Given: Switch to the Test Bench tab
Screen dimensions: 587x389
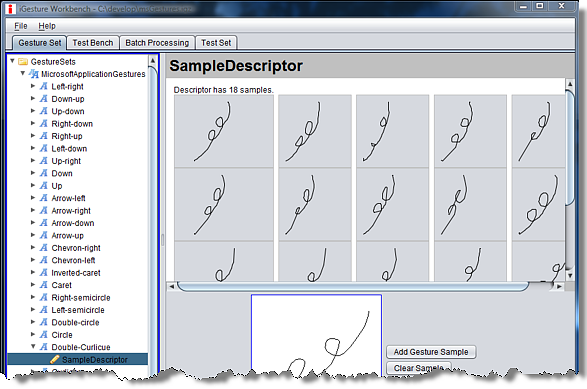Looking at the screenshot, I should point(93,43).
